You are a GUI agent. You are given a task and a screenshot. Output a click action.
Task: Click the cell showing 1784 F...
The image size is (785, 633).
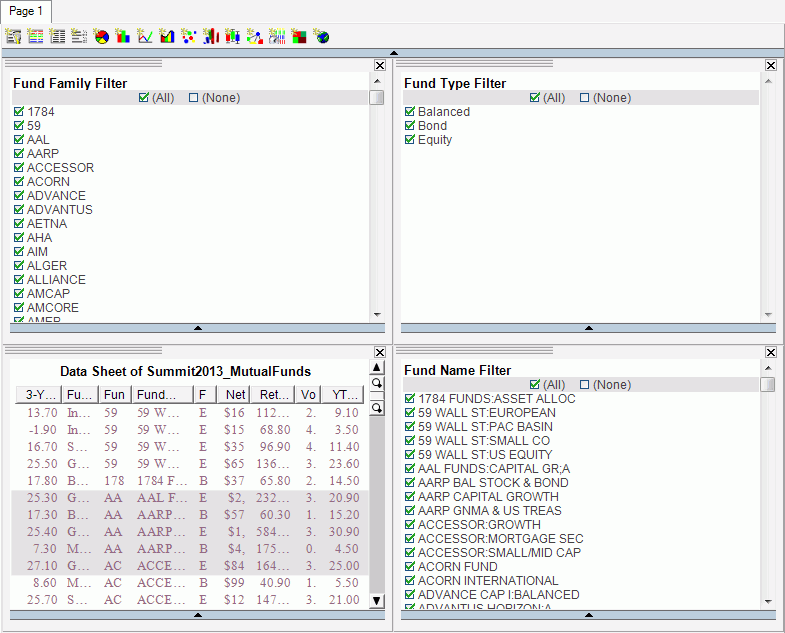pyautogui.click(x=162, y=481)
